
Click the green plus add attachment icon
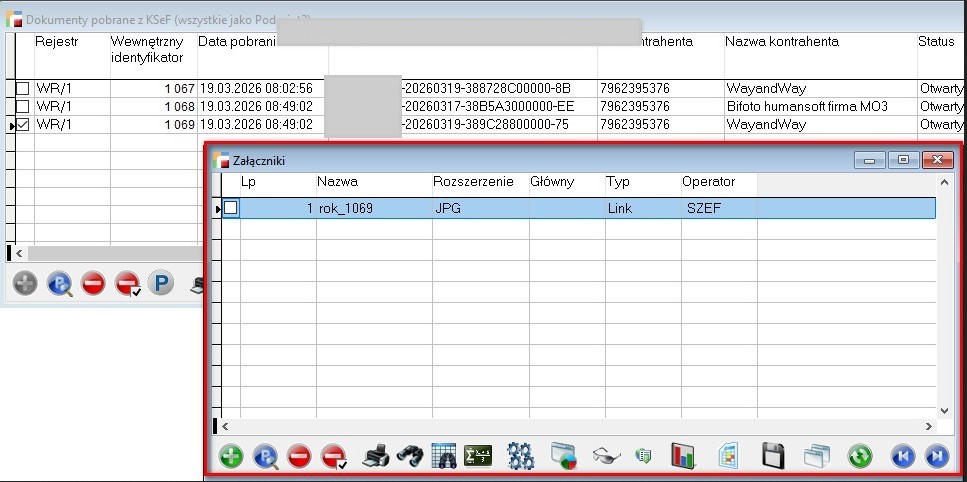coord(231,457)
